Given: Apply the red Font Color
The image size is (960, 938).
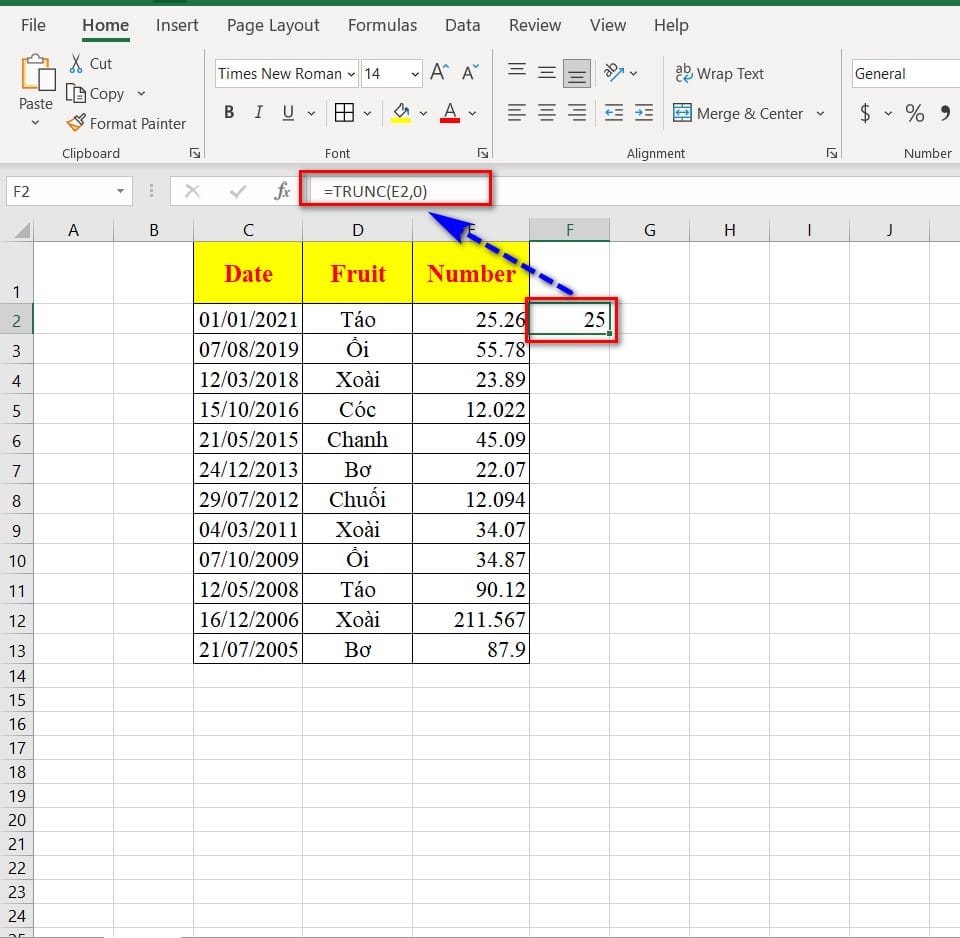Looking at the screenshot, I should click(x=450, y=113).
